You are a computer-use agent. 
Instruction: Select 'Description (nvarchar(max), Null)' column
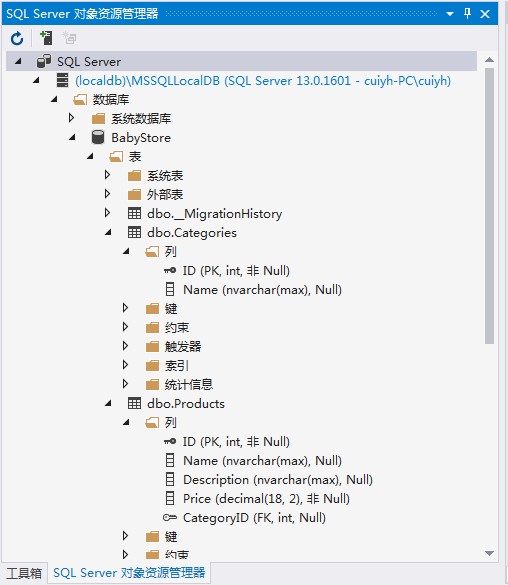coord(278,480)
